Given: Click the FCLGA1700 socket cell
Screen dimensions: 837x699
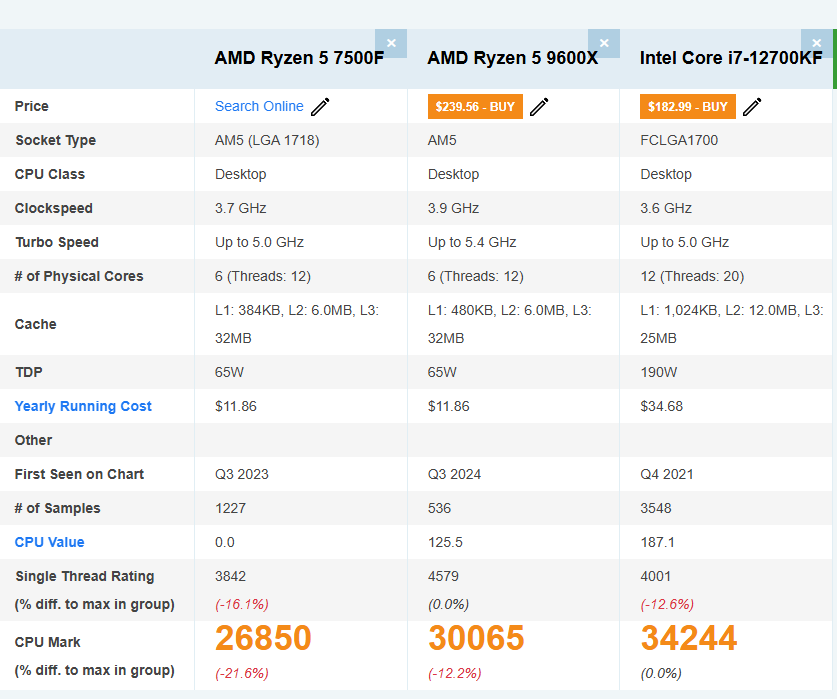Looking at the screenshot, I should point(679,140).
